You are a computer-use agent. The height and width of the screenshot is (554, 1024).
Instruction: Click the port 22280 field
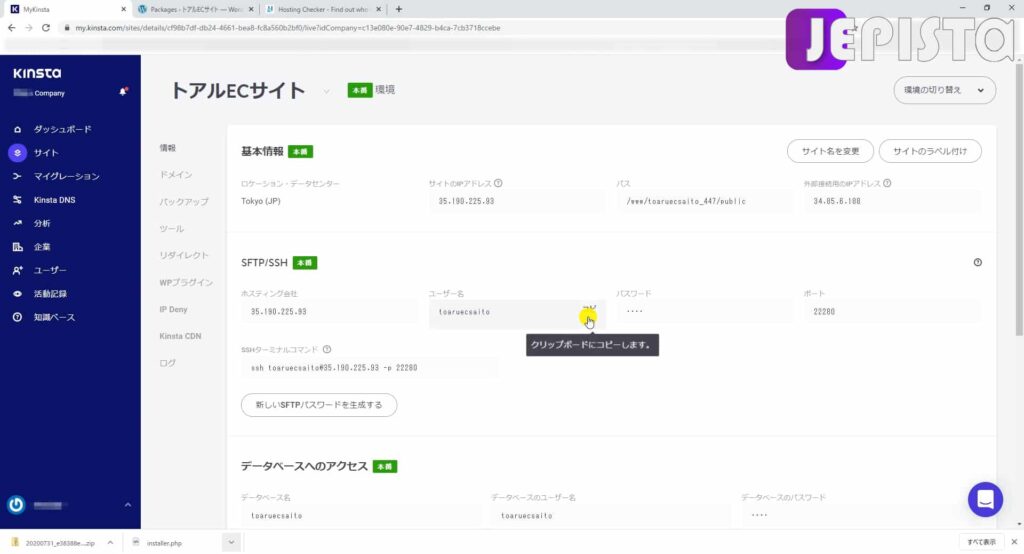(x=891, y=312)
